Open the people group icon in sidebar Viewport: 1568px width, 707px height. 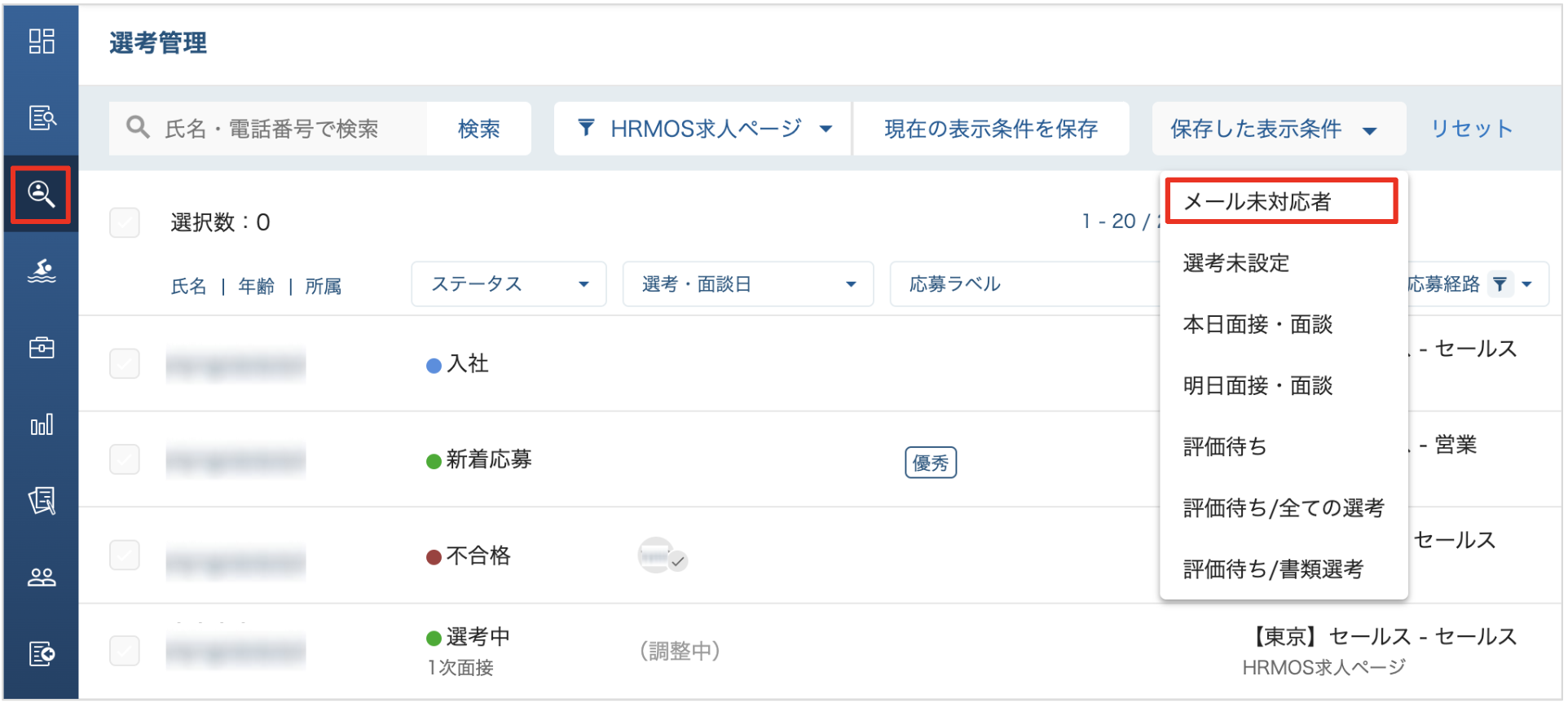click(x=41, y=577)
